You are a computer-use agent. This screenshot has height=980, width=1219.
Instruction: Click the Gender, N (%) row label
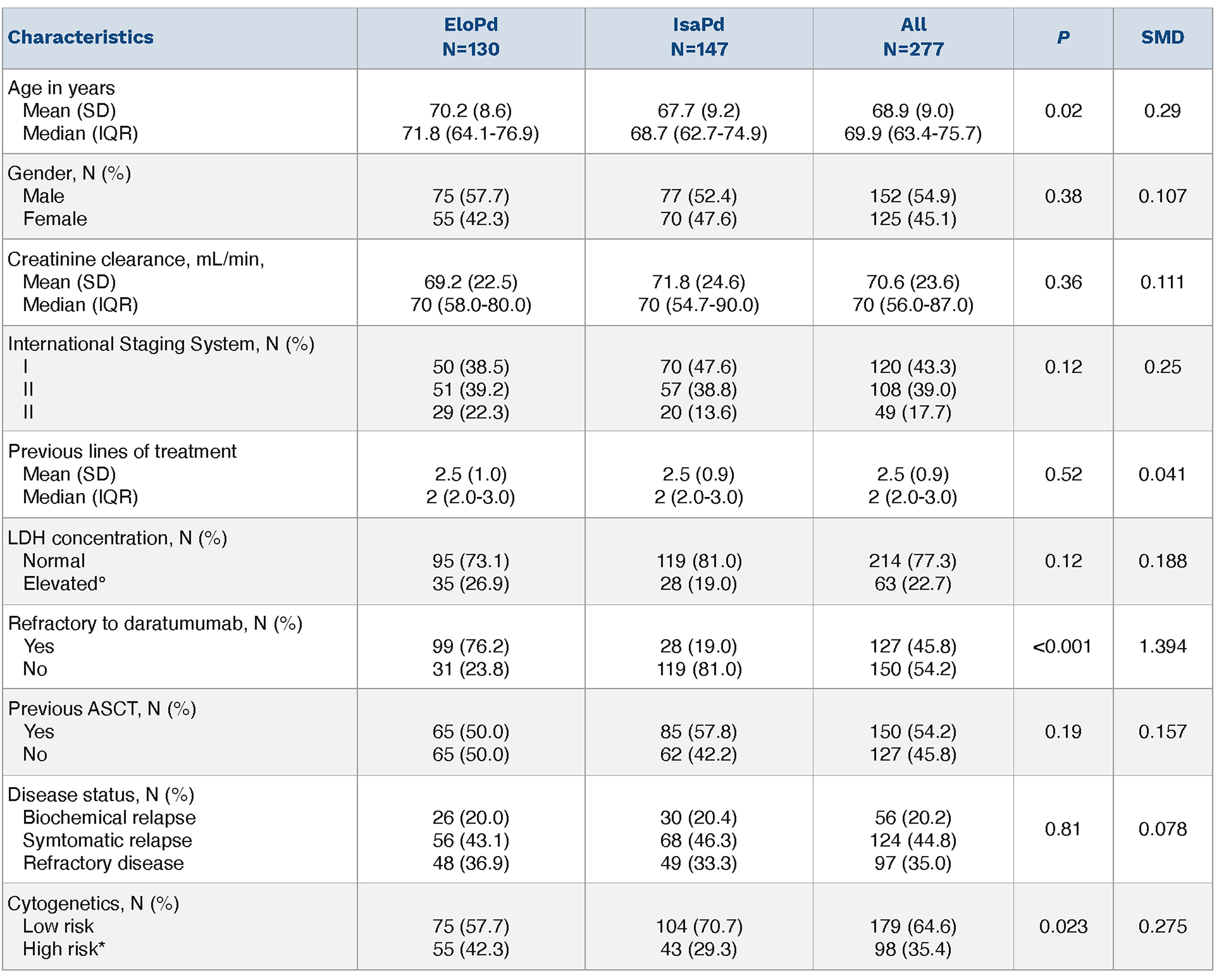(69, 173)
